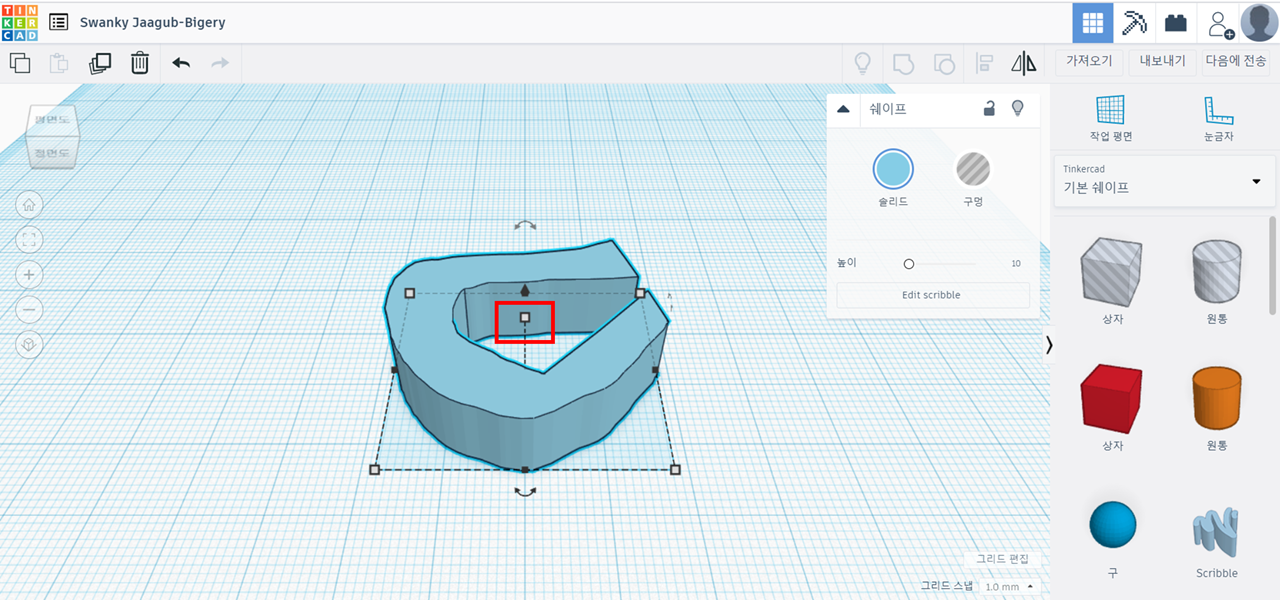Select the 눈금자 ruler tool
1280x600 pixels.
click(1217, 119)
